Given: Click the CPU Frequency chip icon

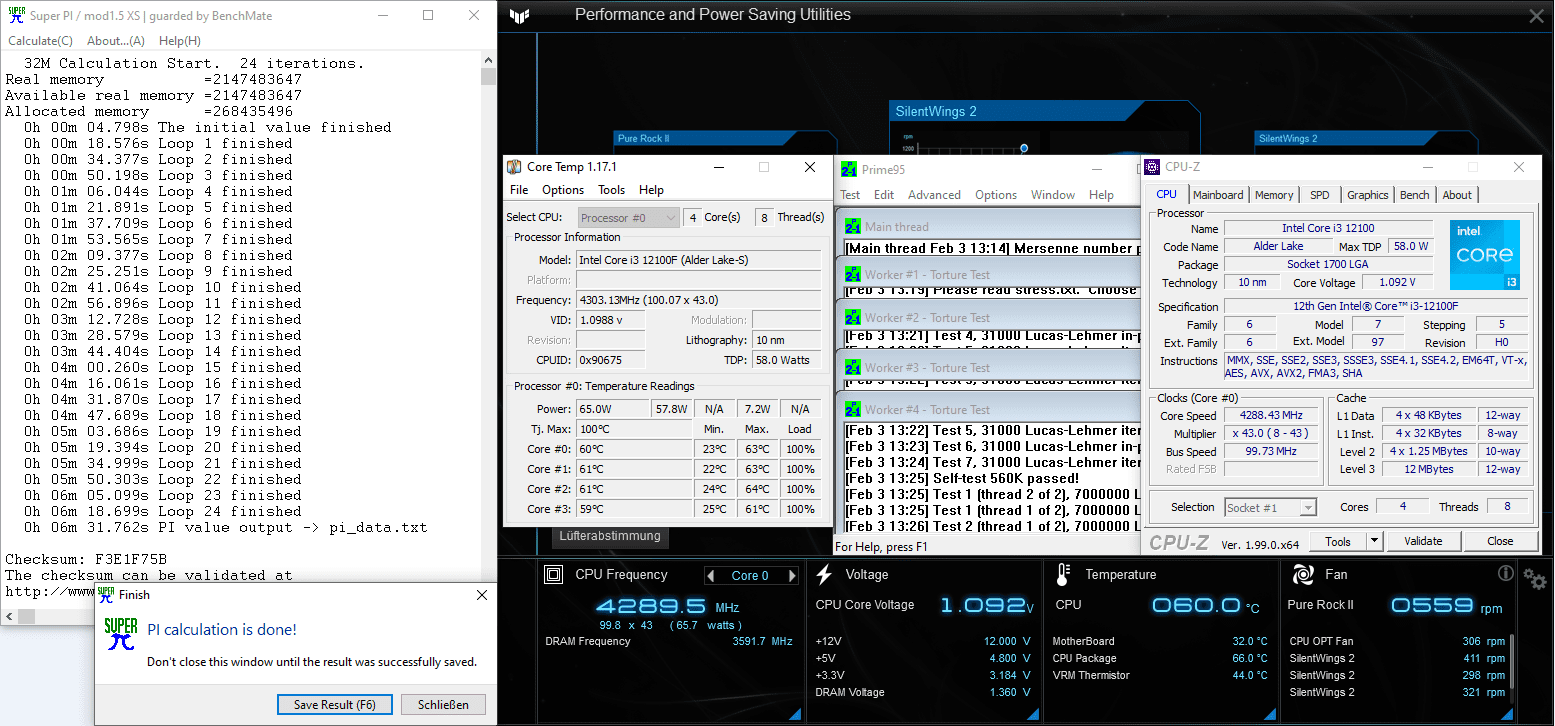Looking at the screenshot, I should click(x=553, y=574).
